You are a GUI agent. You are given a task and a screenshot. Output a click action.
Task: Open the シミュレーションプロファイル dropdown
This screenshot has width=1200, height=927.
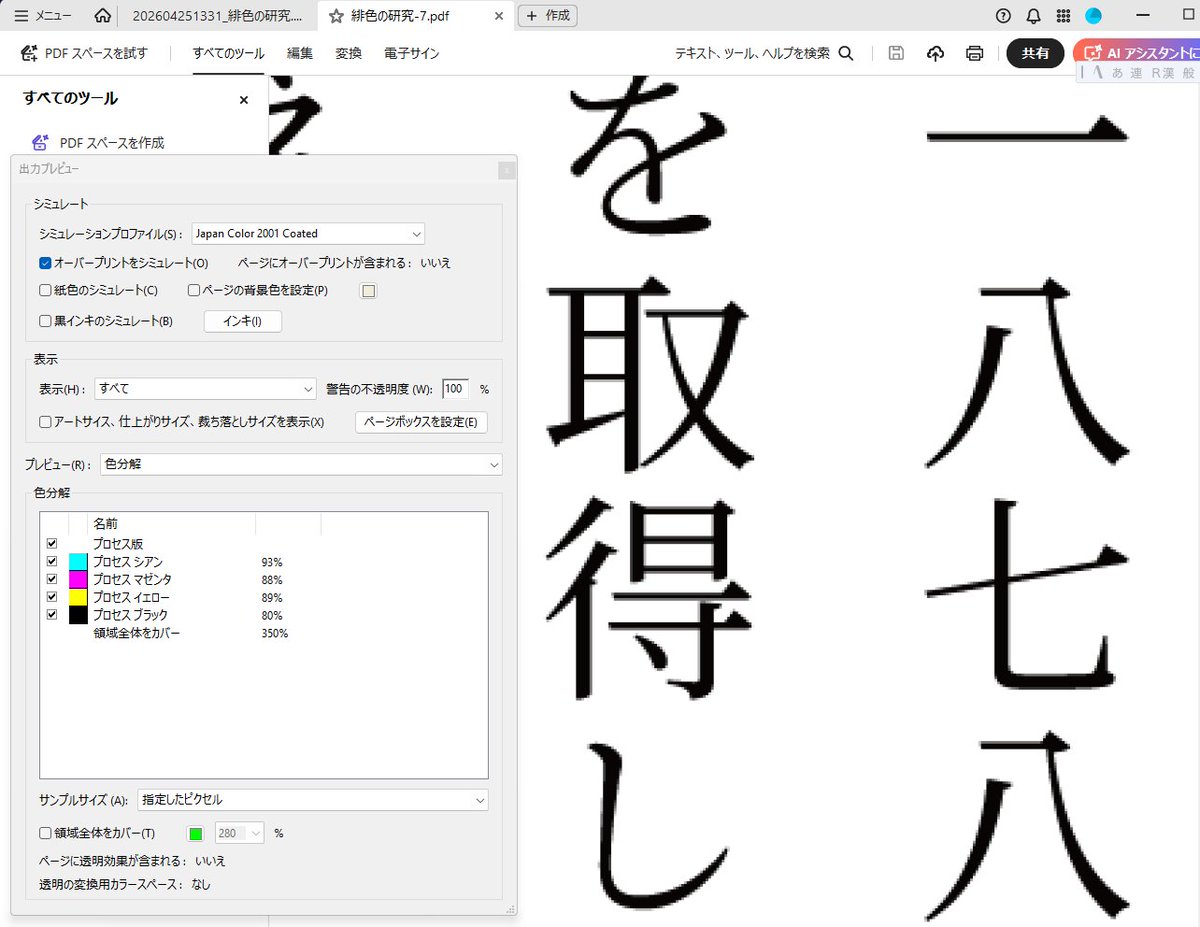308,234
